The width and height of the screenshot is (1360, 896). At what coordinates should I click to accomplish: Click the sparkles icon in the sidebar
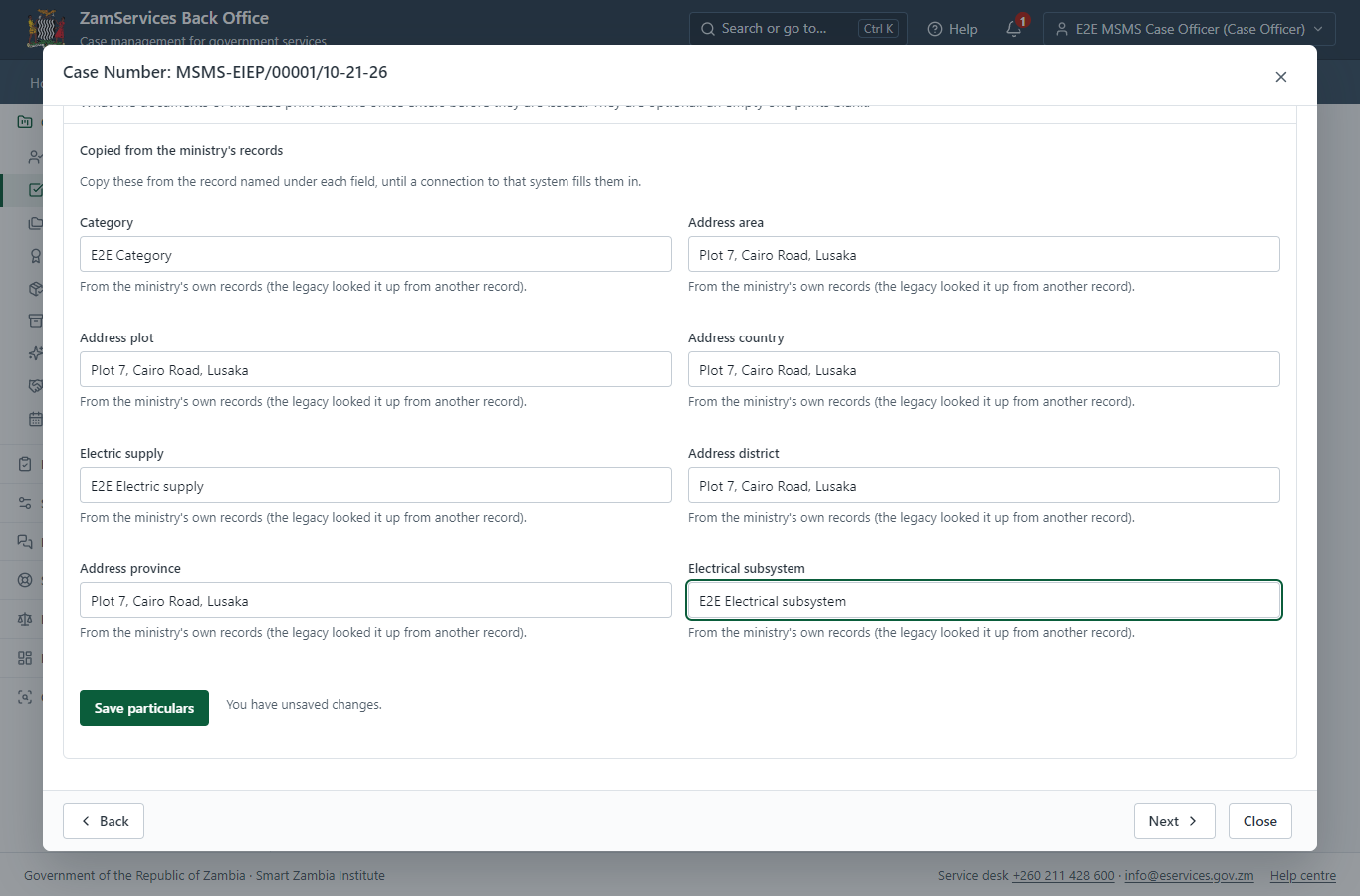[x=36, y=353]
